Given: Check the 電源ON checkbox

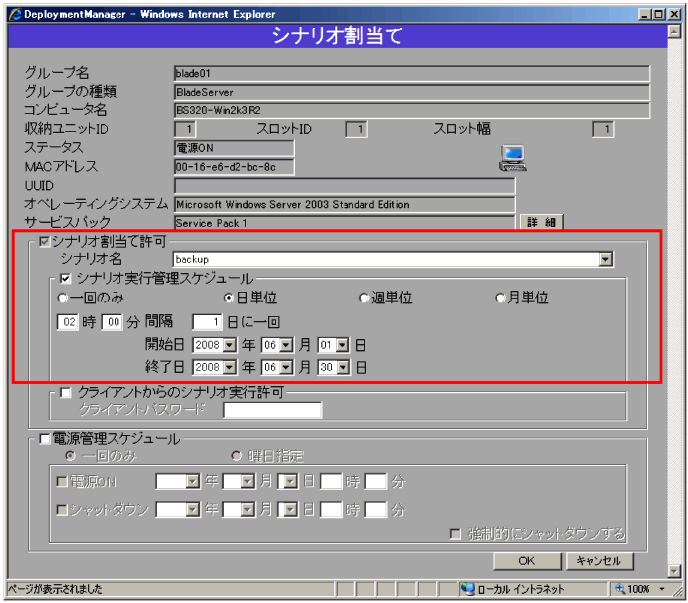Looking at the screenshot, I should click(62, 482).
